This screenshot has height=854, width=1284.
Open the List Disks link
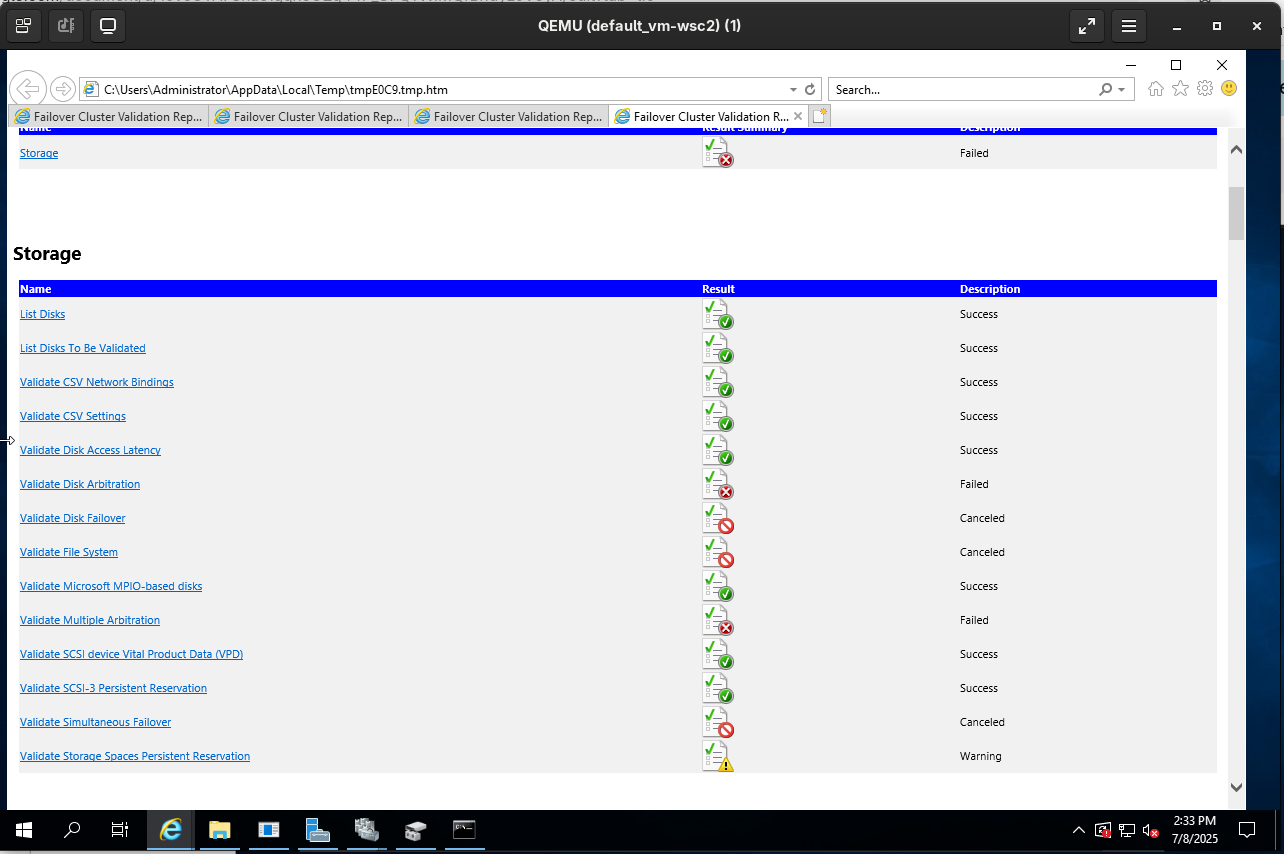[x=42, y=314]
